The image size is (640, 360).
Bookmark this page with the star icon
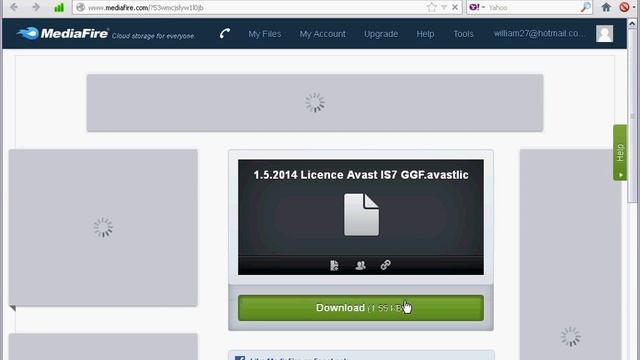click(x=431, y=7)
